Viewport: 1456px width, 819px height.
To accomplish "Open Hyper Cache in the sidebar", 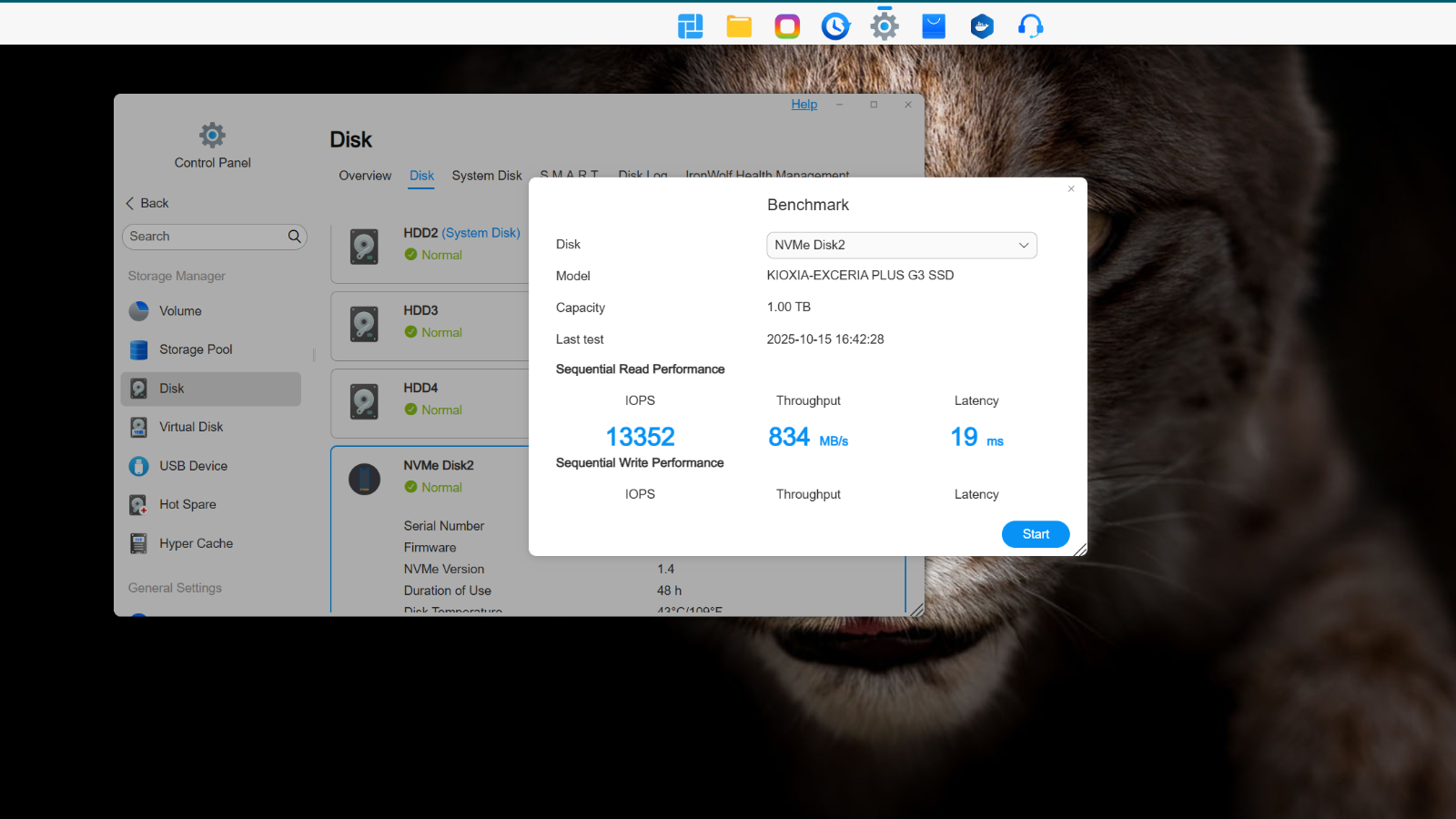I will point(196,543).
